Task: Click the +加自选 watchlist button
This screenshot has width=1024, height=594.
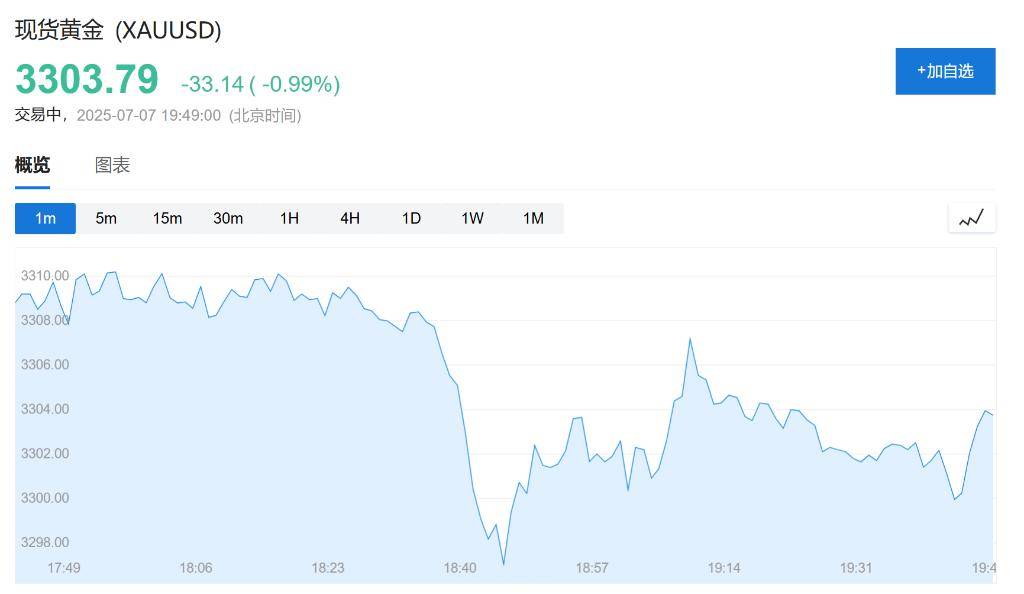Action: coord(945,71)
